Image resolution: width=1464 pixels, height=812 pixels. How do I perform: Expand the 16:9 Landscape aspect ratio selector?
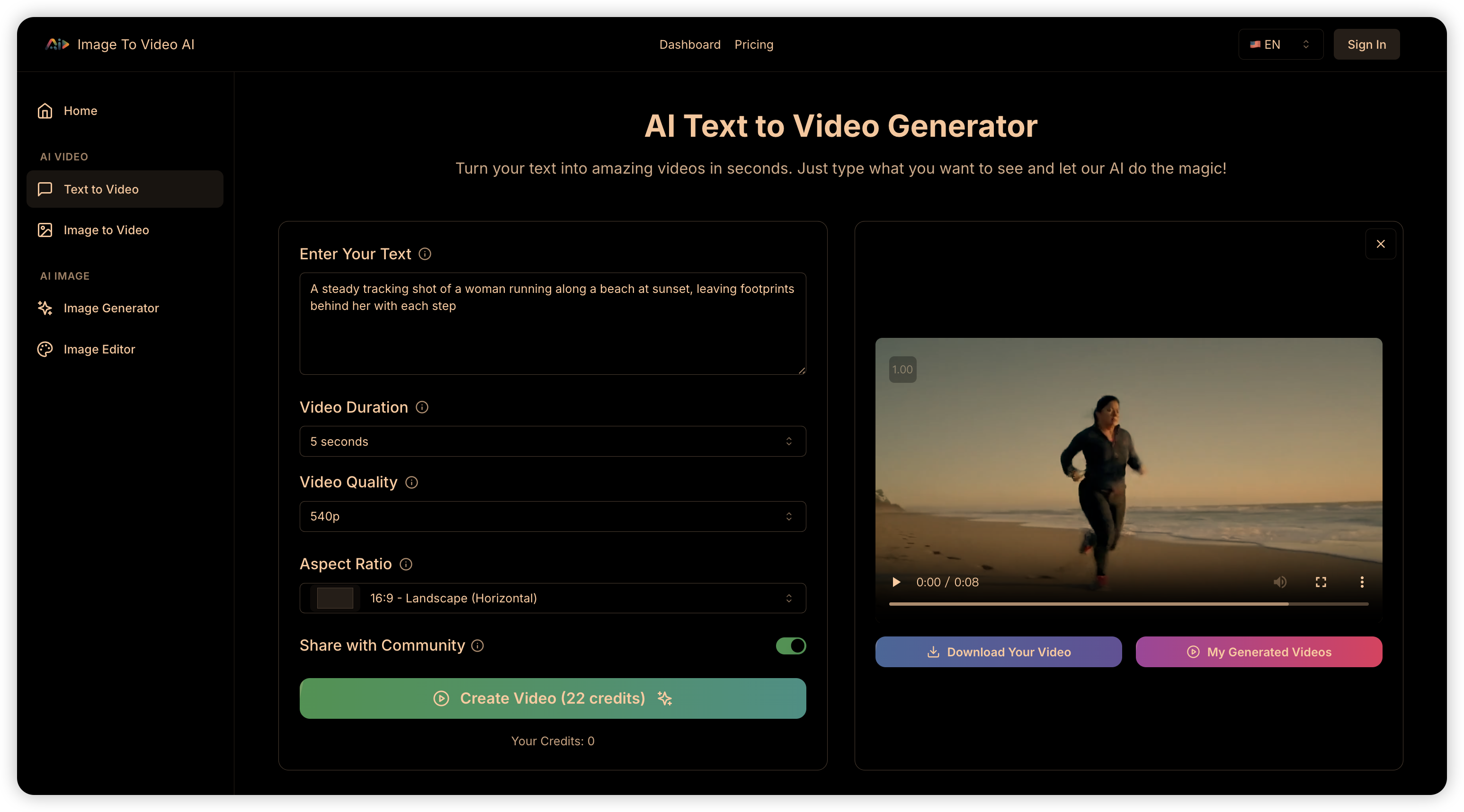click(553, 598)
